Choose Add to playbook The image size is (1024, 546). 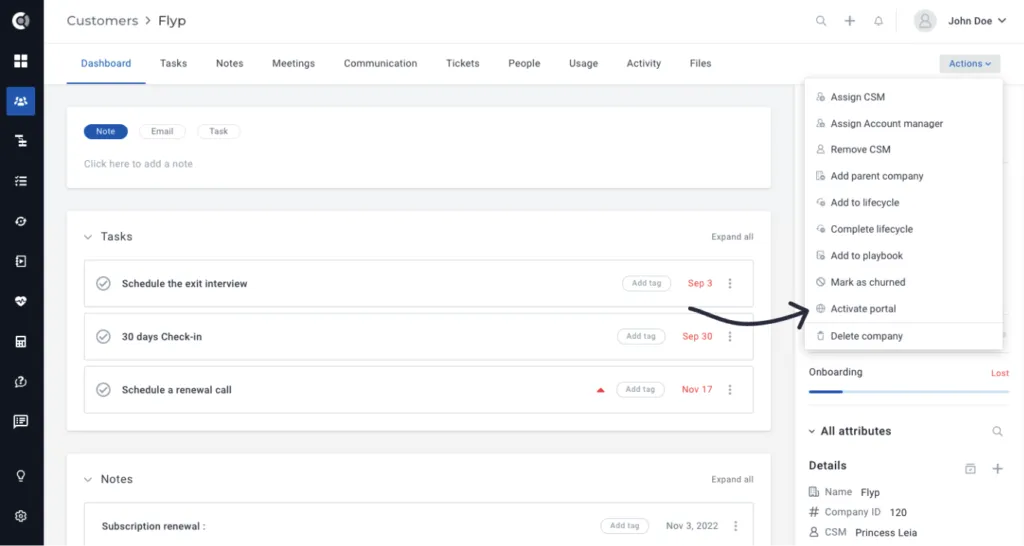coord(904,256)
